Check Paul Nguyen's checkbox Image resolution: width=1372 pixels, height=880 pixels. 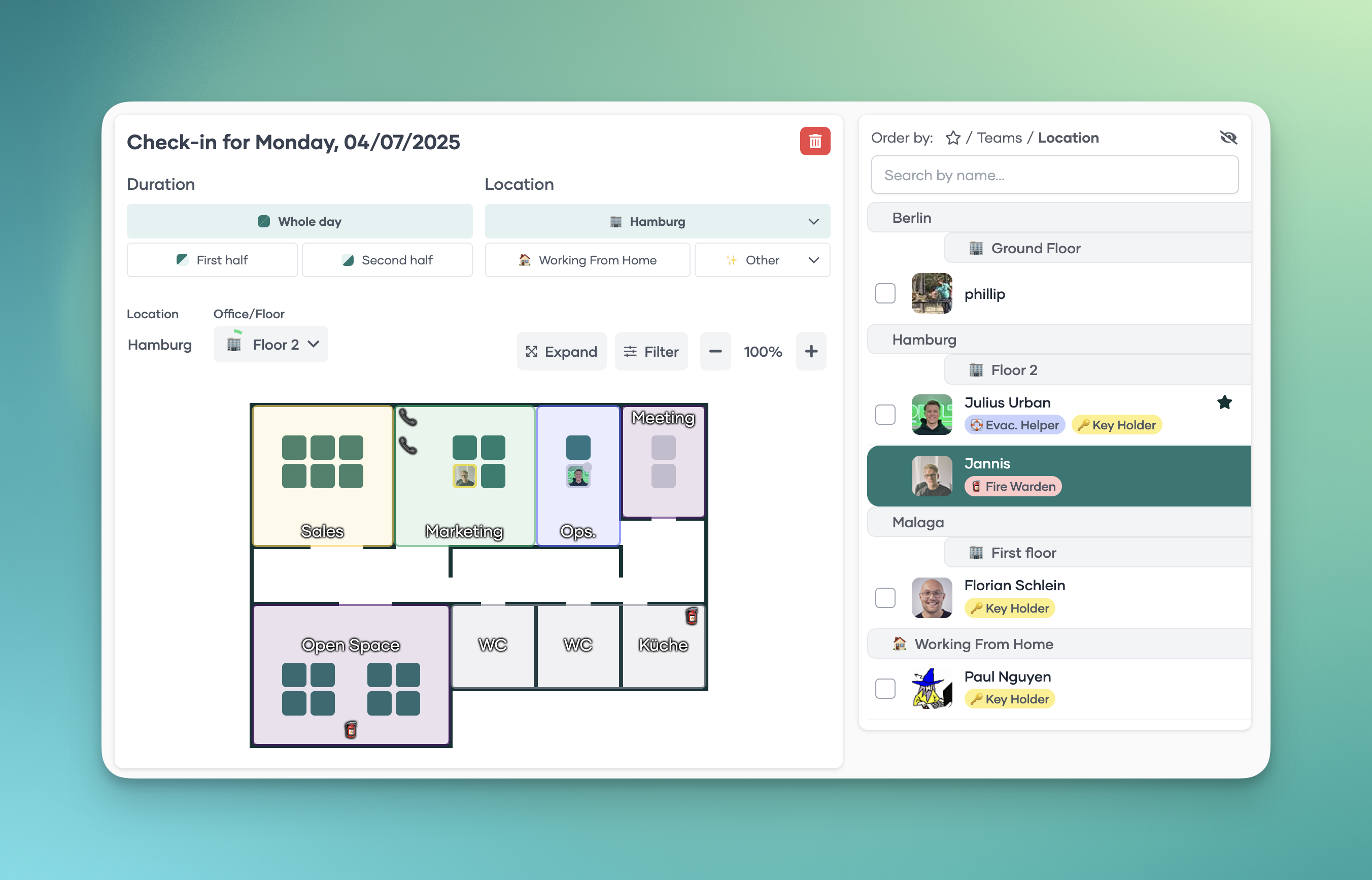tap(885, 688)
